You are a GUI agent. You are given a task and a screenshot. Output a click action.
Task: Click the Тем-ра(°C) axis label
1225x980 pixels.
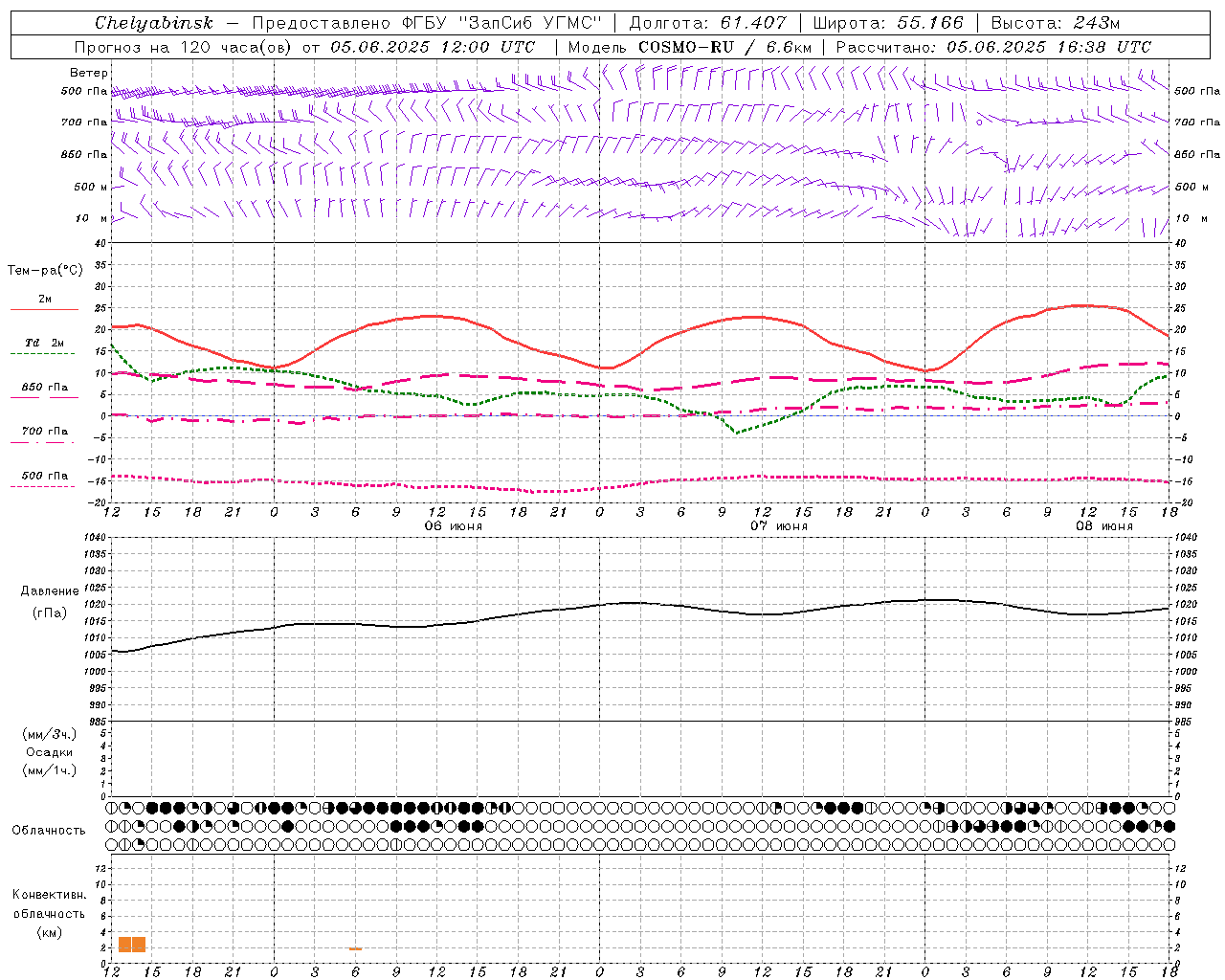pyautogui.click(x=45, y=271)
